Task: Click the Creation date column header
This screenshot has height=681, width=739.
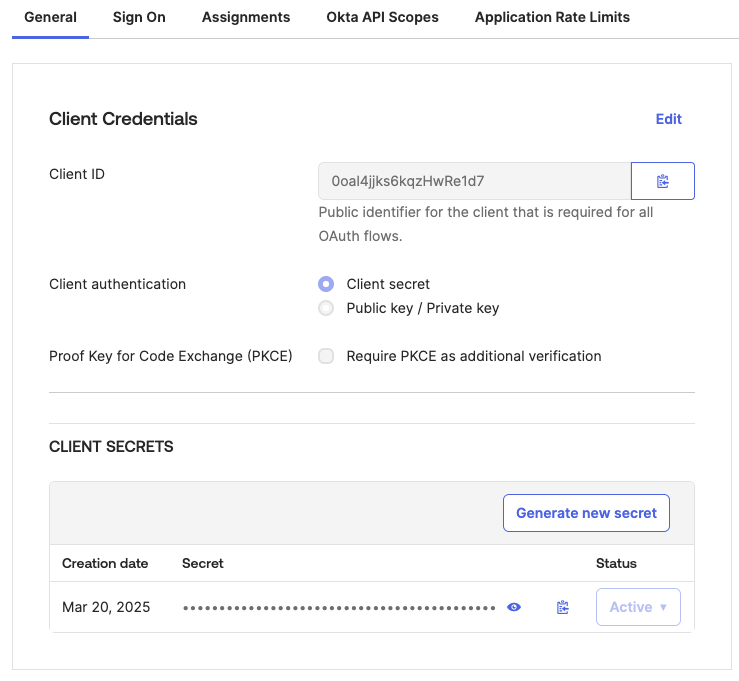Action: point(105,563)
